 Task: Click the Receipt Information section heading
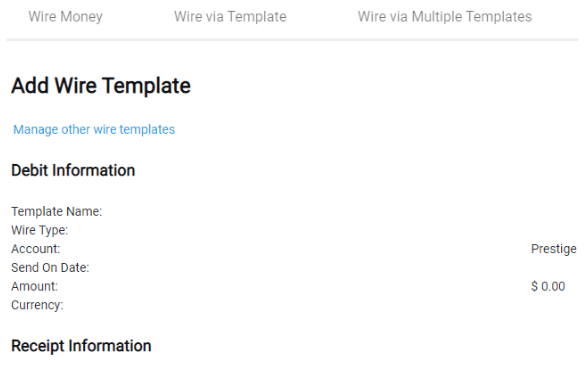tap(81, 346)
